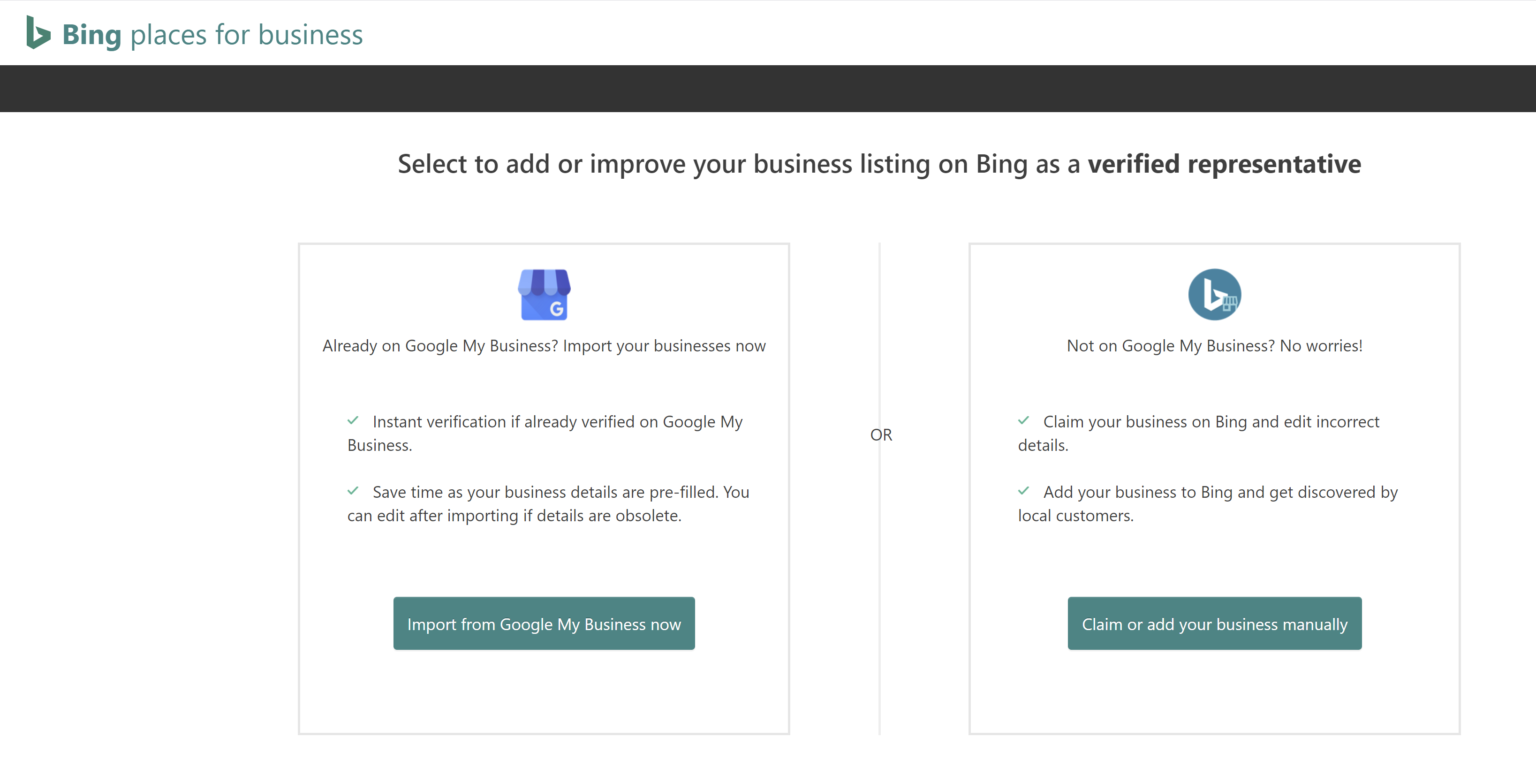Click the circular Bing Places megaphone icon
The width and height of the screenshot is (1536, 776).
(x=1214, y=293)
